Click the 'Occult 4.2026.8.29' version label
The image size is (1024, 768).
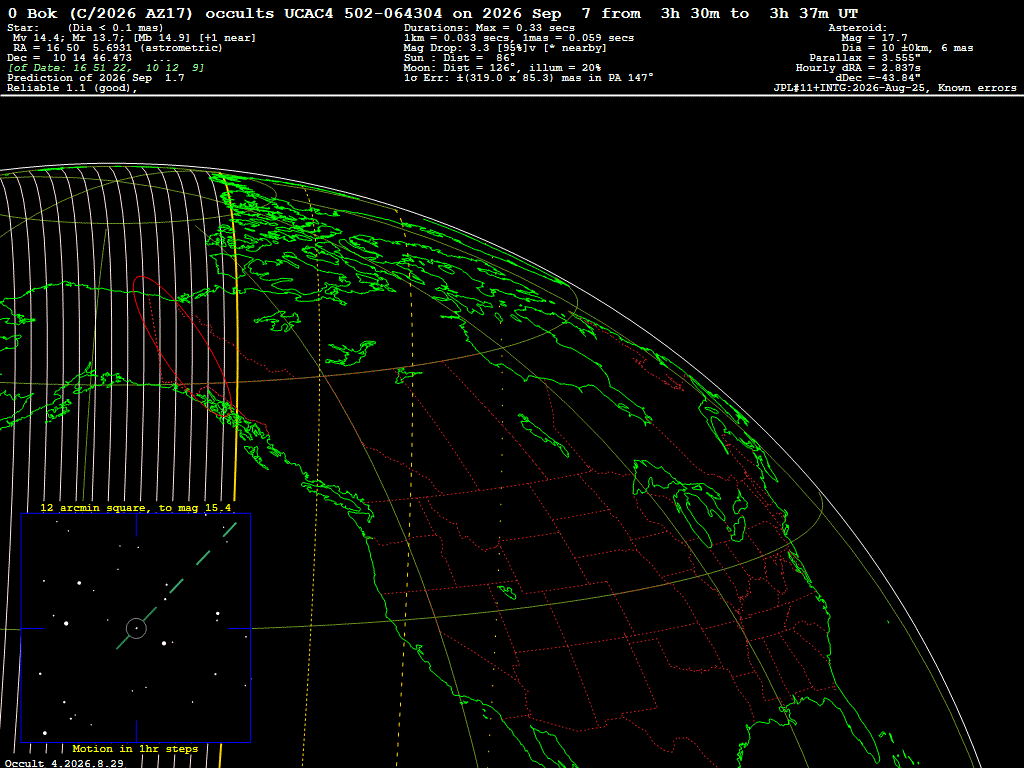point(64,763)
